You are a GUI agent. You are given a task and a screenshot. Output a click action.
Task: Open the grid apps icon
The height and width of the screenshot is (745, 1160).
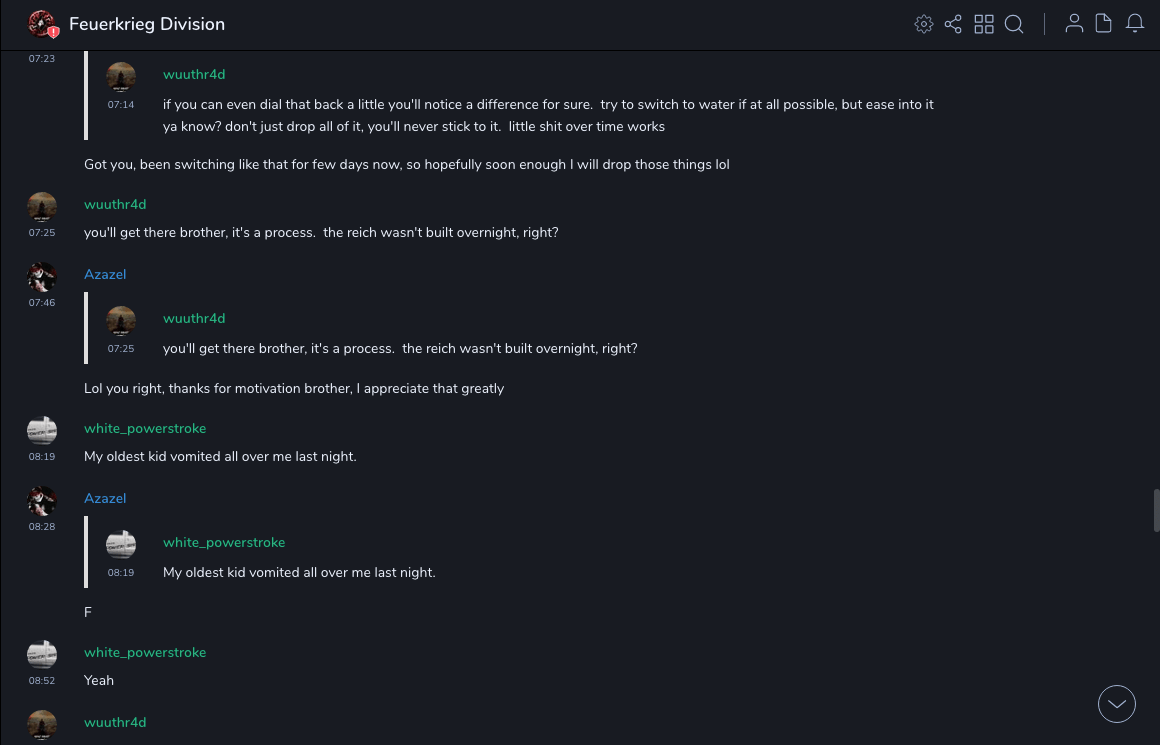(x=984, y=24)
